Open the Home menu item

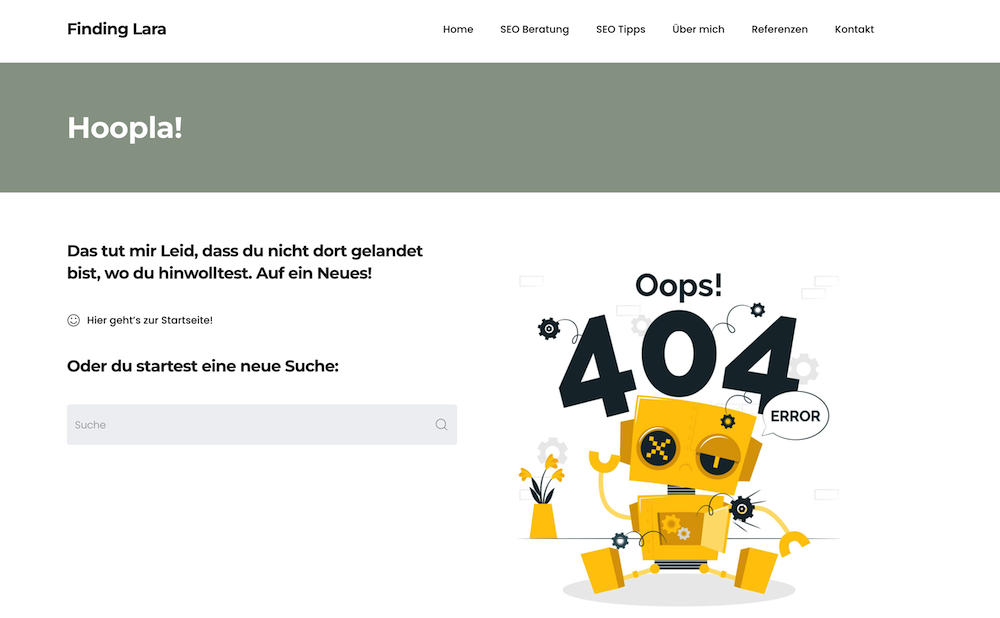click(458, 29)
